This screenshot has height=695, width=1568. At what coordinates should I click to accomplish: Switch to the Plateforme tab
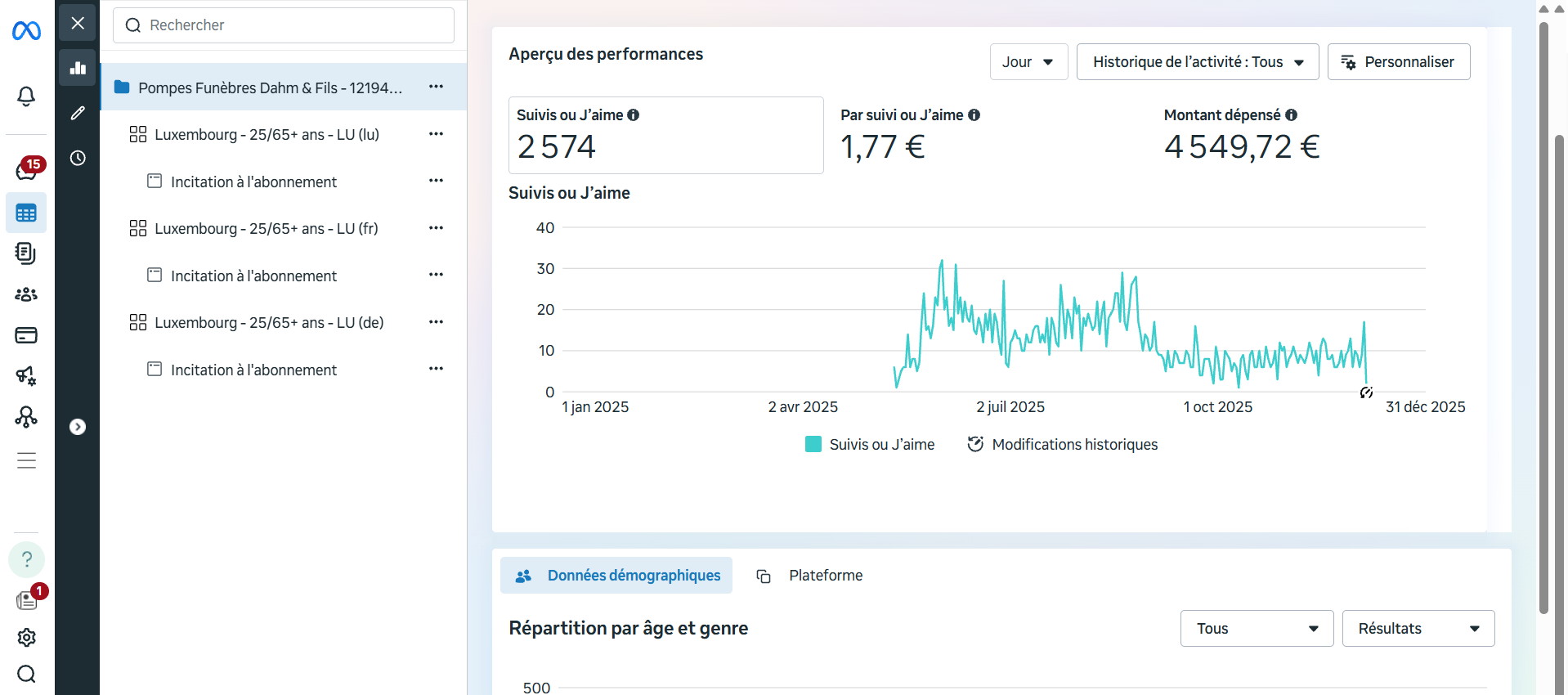[809, 576]
